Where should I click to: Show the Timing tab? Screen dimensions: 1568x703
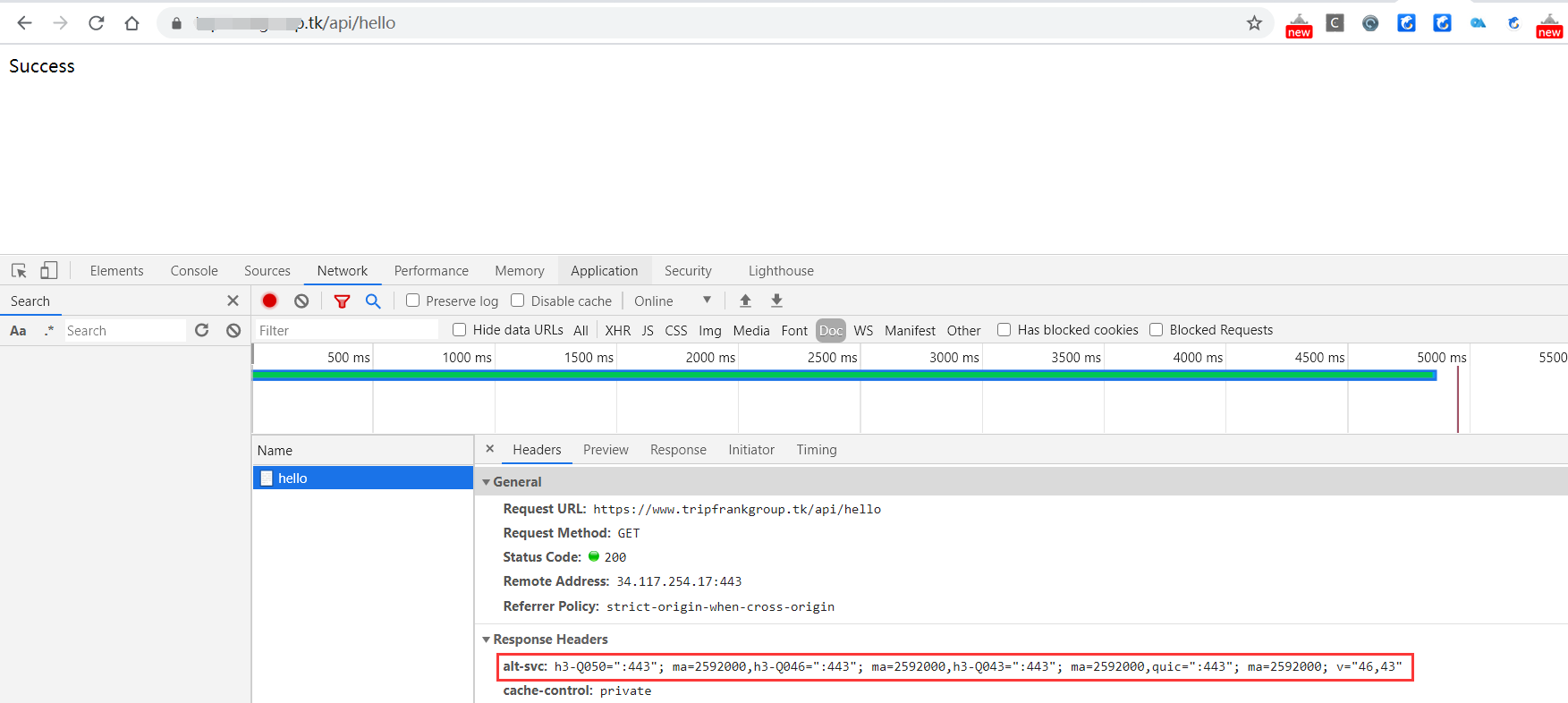(817, 450)
